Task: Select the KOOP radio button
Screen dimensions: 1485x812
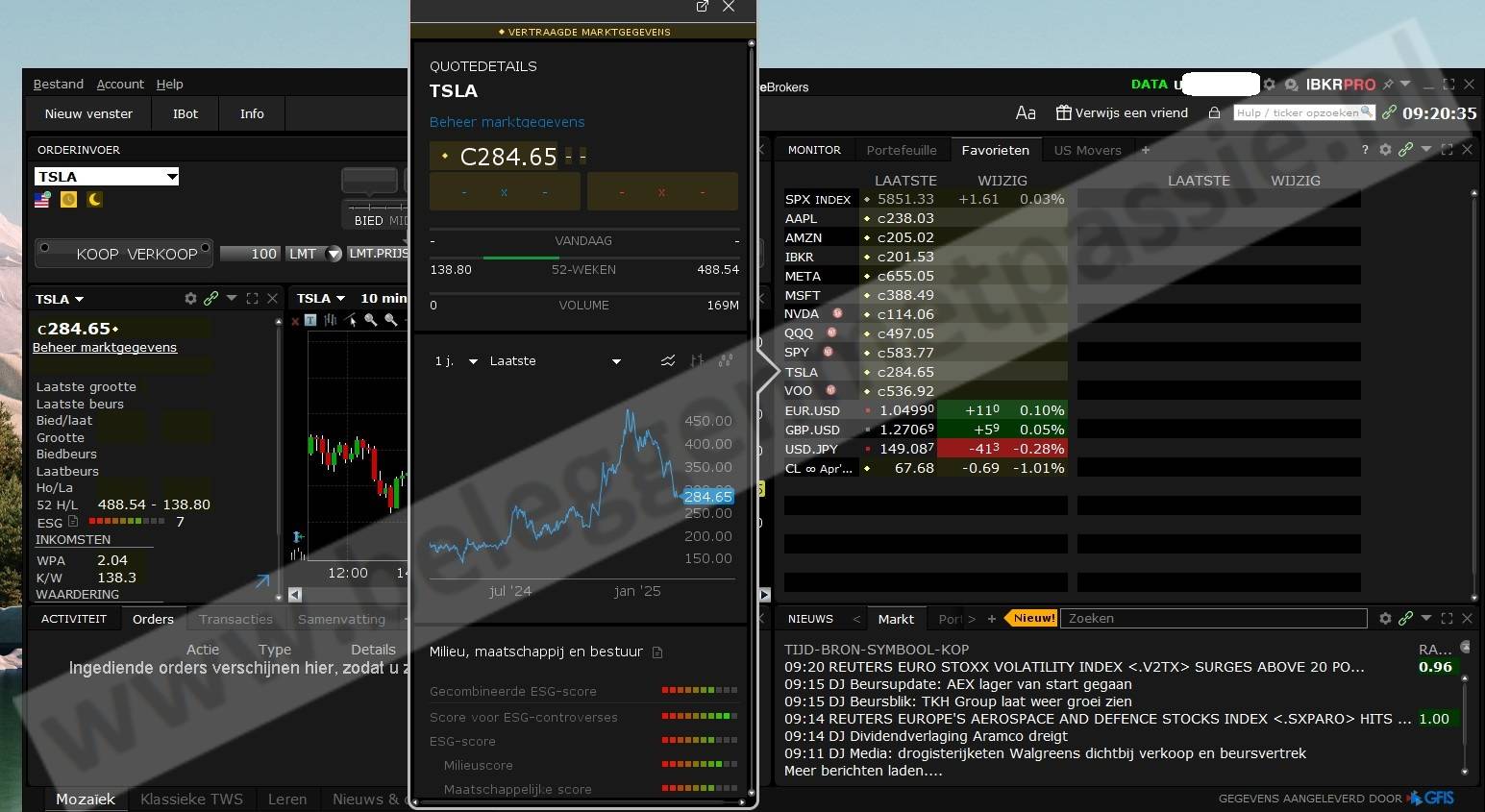Action: [x=44, y=248]
